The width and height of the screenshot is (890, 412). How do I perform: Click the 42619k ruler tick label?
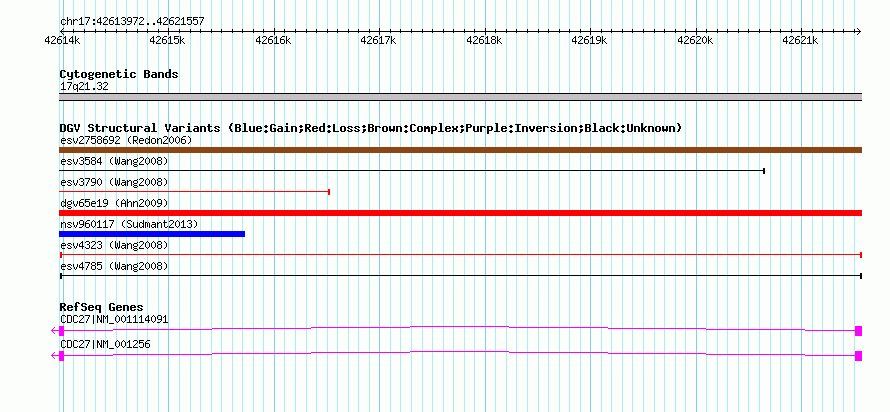(x=589, y=40)
